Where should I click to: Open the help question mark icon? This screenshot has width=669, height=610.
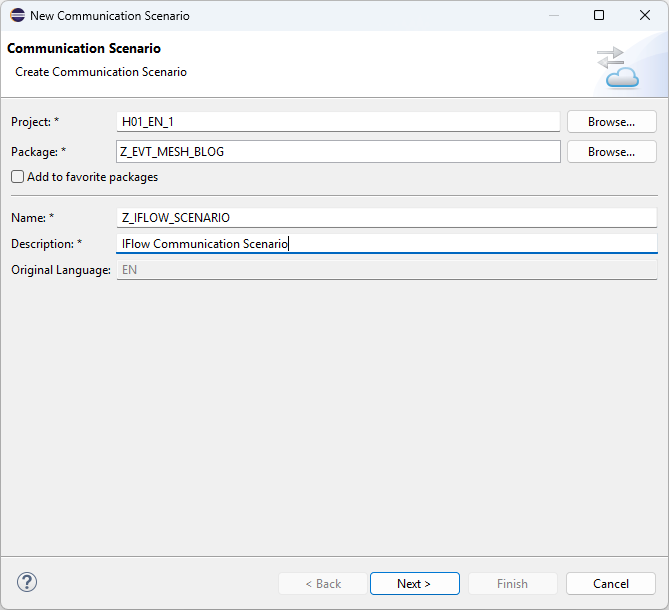click(27, 582)
